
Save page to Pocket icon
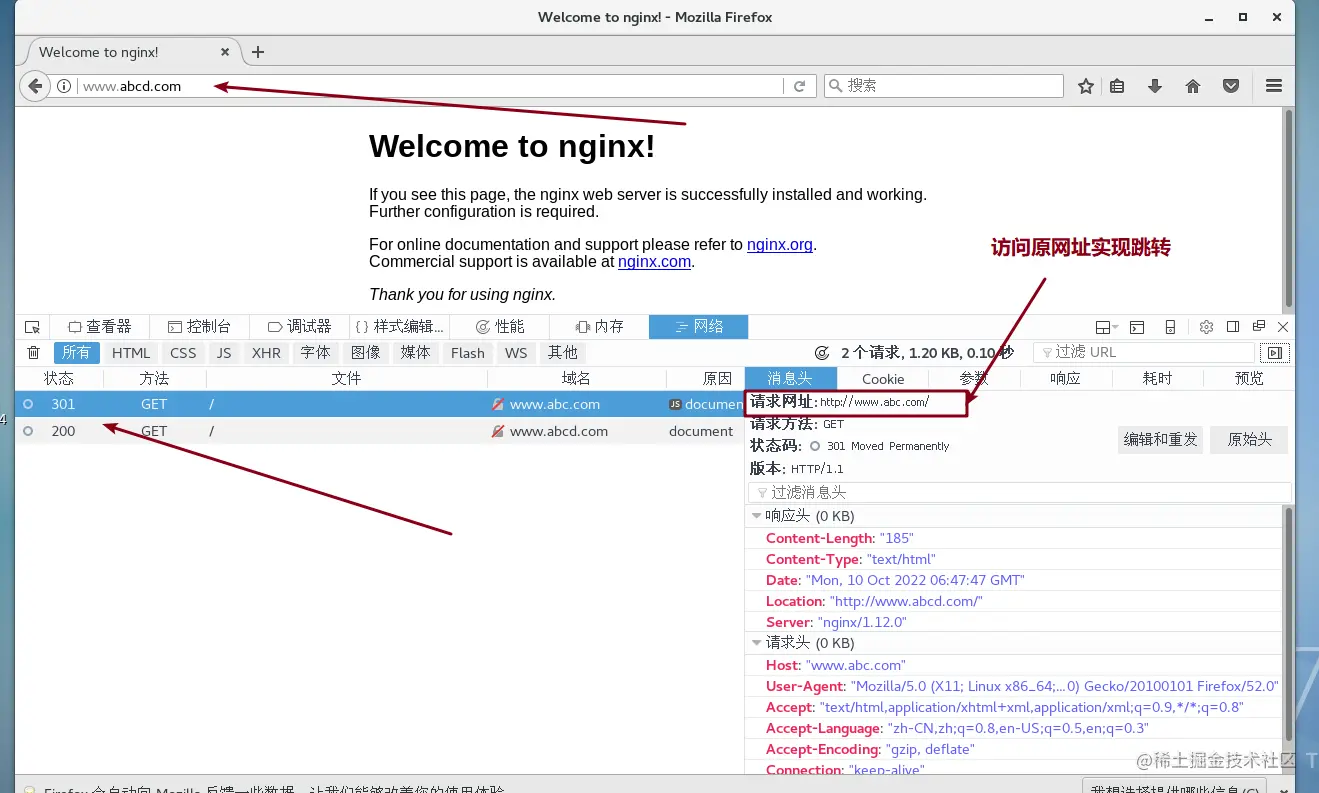point(1231,86)
